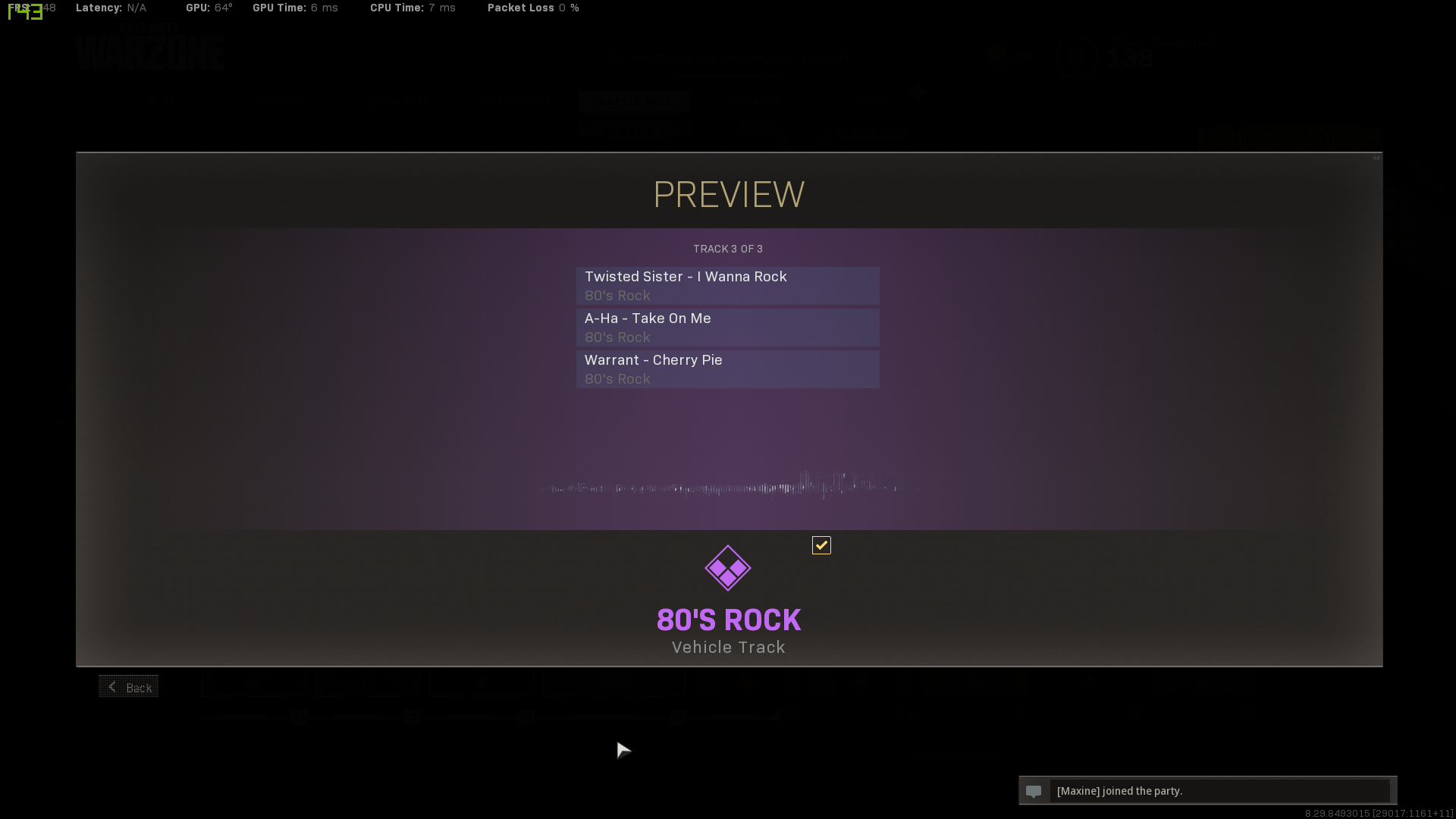Click the CPU Time 7 ms readout
1456x819 pixels.
click(x=413, y=8)
